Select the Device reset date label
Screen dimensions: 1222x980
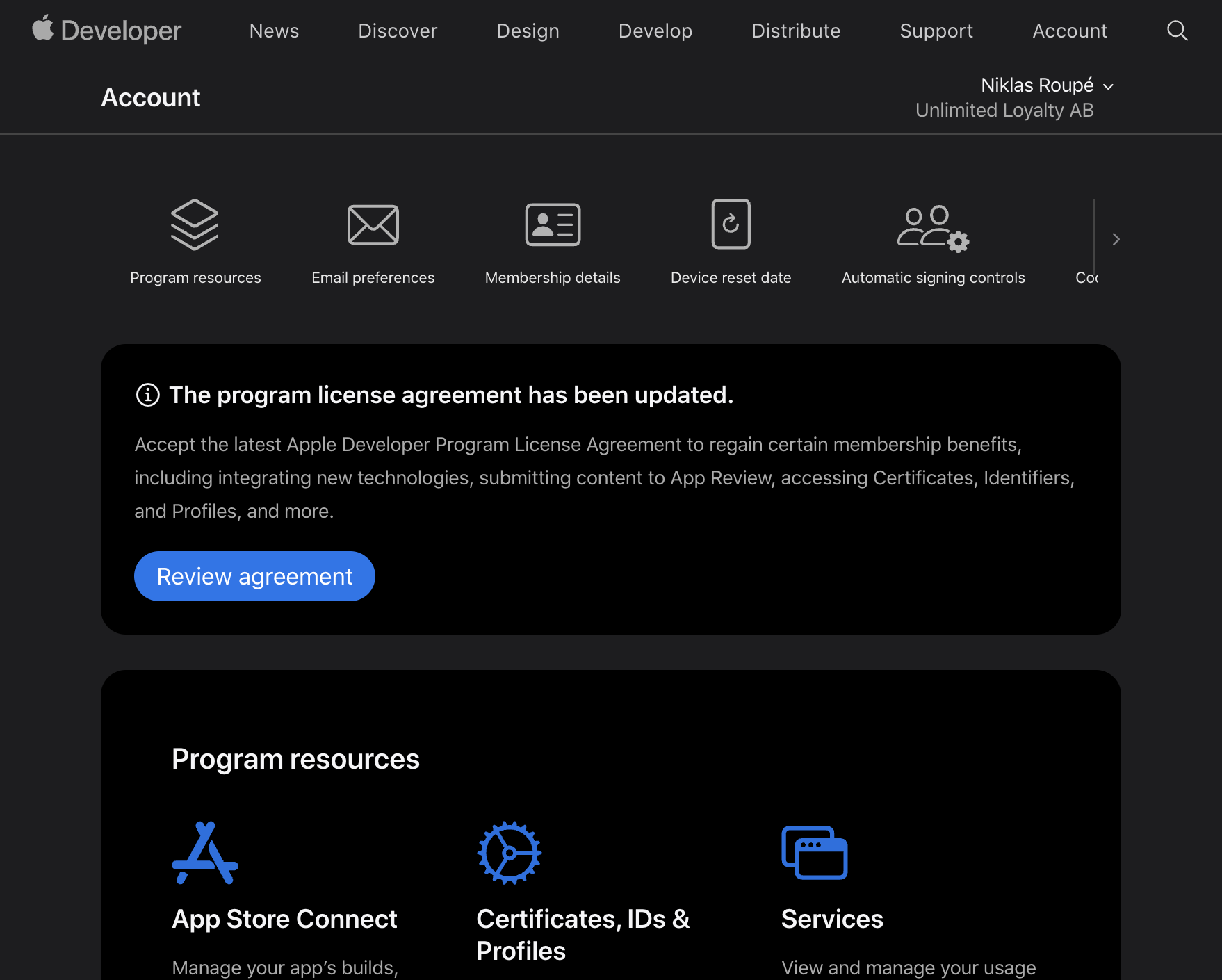pos(731,277)
